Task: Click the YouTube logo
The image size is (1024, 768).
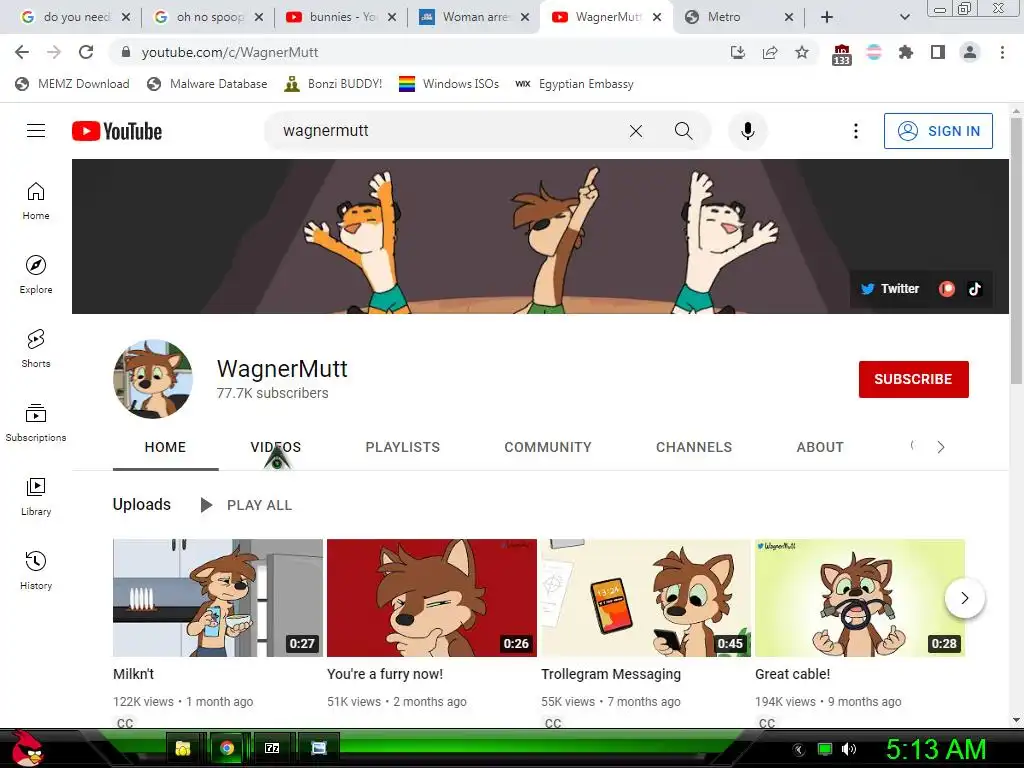Action: point(117,131)
